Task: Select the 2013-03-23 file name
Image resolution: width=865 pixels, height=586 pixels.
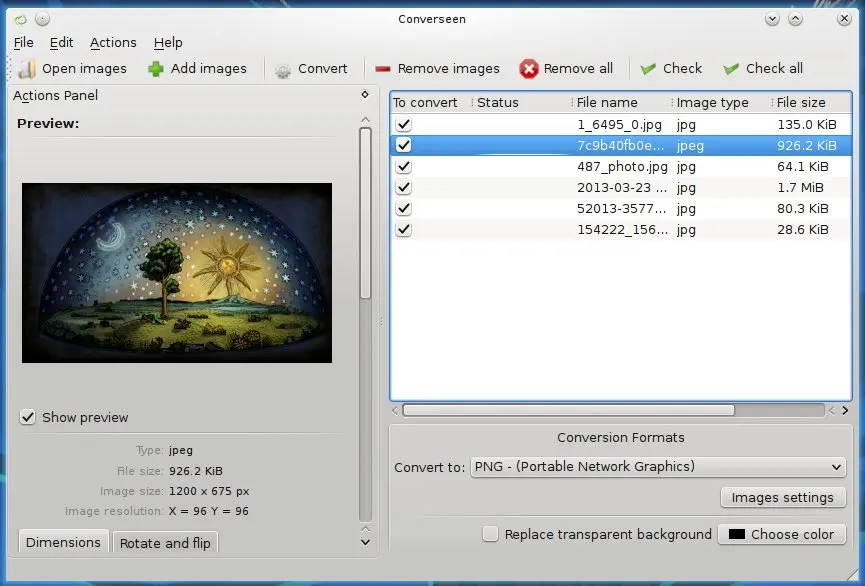Action: click(622, 188)
